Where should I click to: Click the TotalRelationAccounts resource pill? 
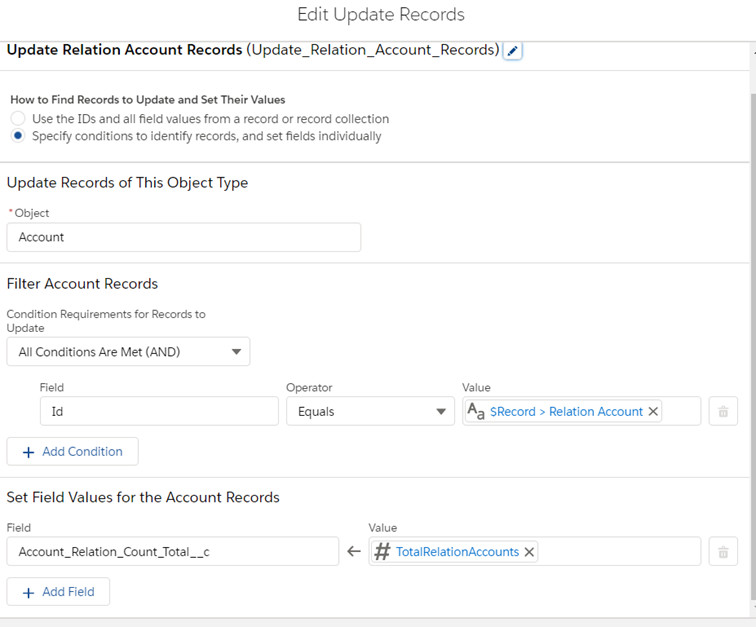pos(457,551)
